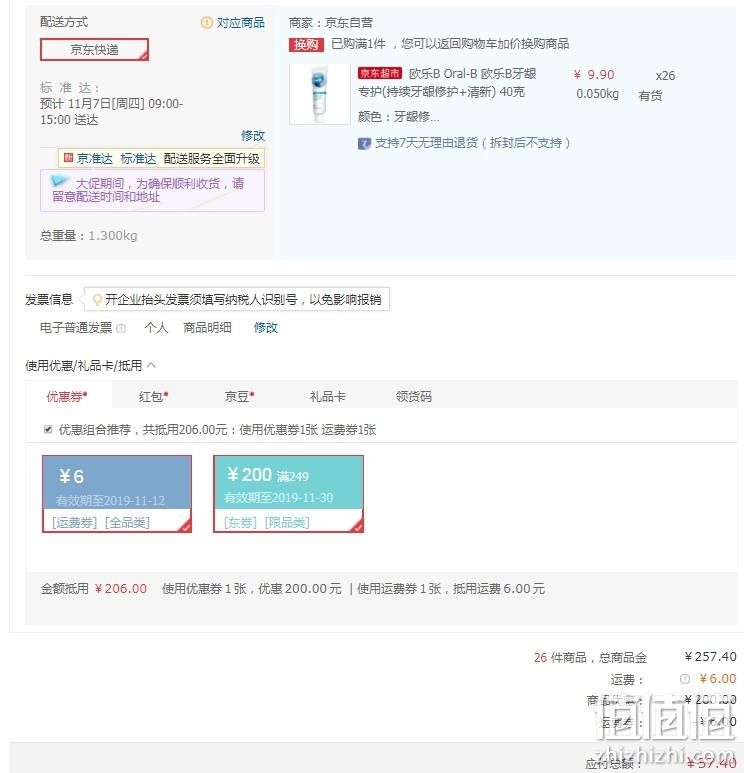Click info icon beside 运费 amount

(x=685, y=679)
